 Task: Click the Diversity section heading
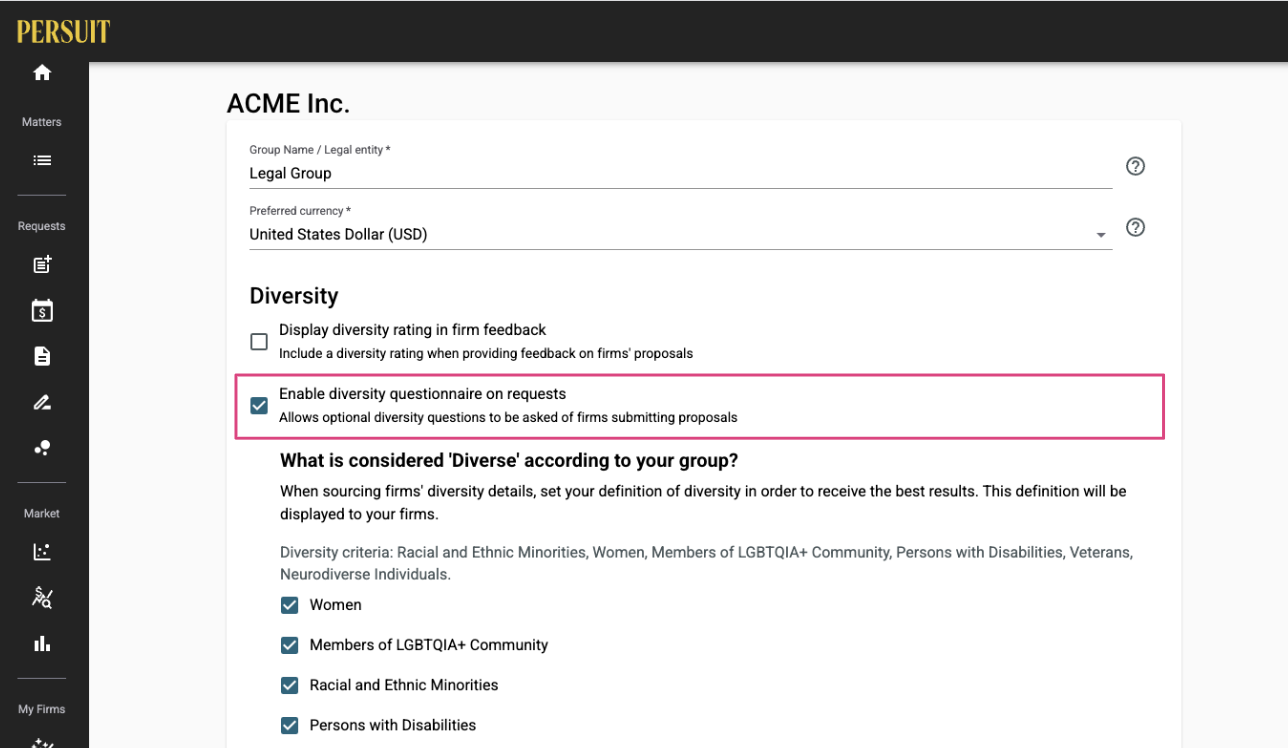pyautogui.click(x=294, y=296)
